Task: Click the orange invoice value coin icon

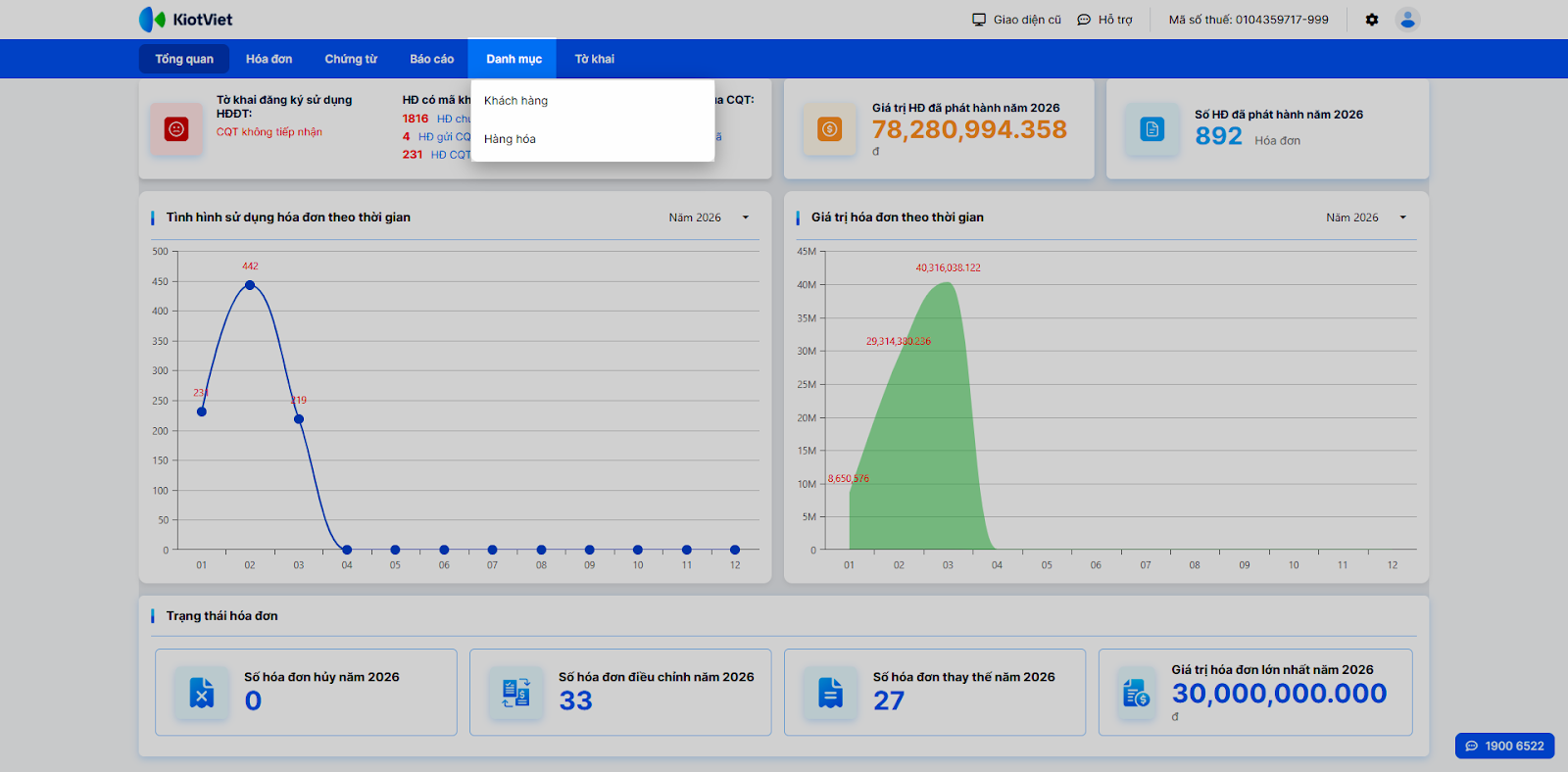Action: pos(829,129)
